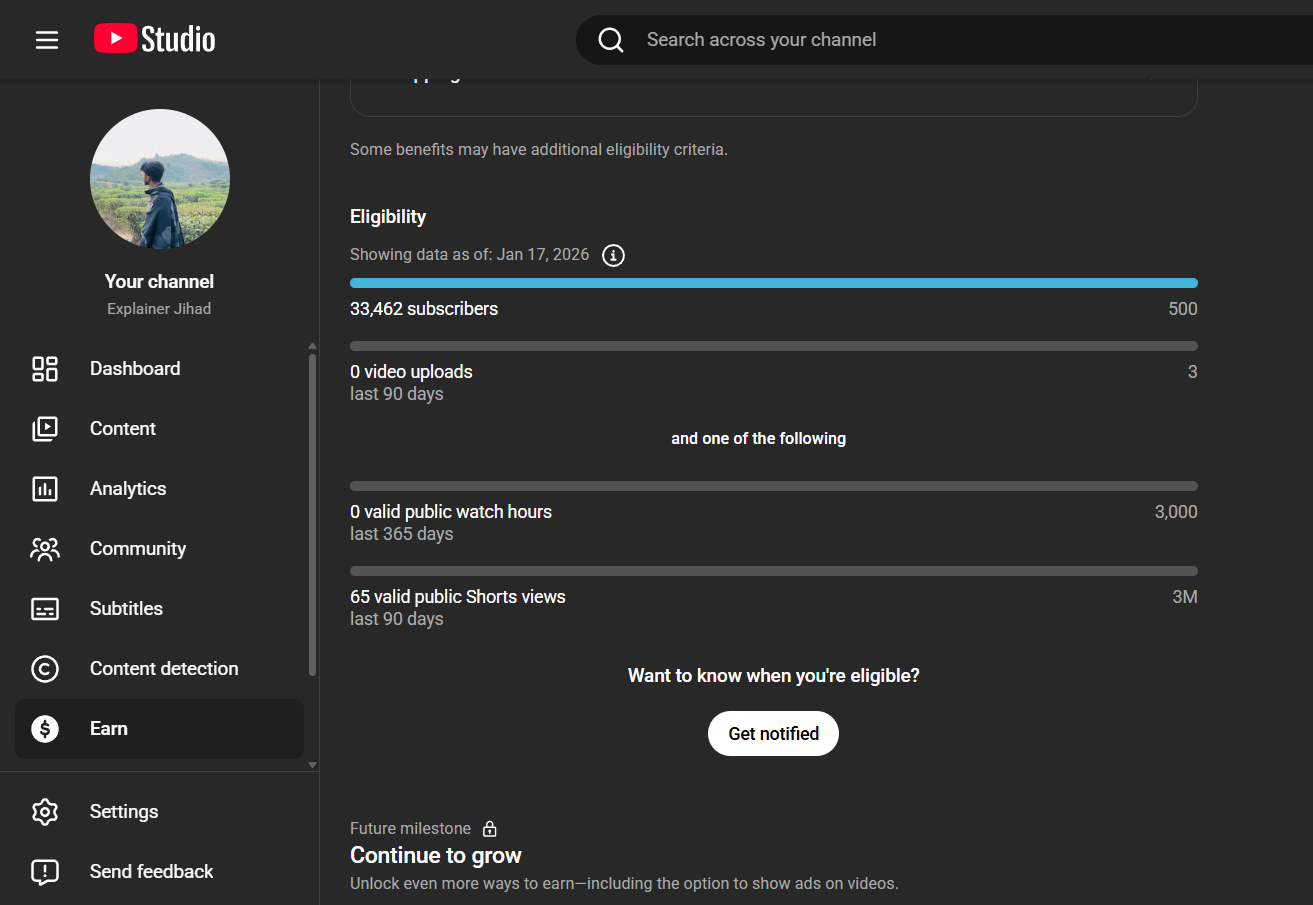The width and height of the screenshot is (1313, 905).
Task: Click the Analytics chart icon
Action: coord(45,489)
